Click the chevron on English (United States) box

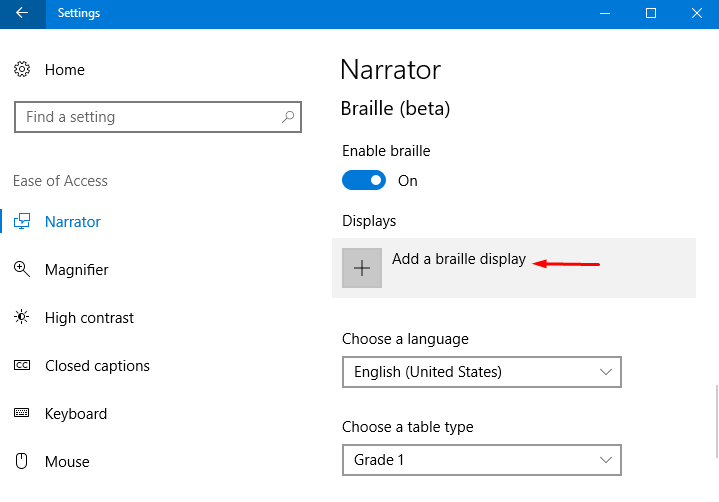pyautogui.click(x=606, y=372)
